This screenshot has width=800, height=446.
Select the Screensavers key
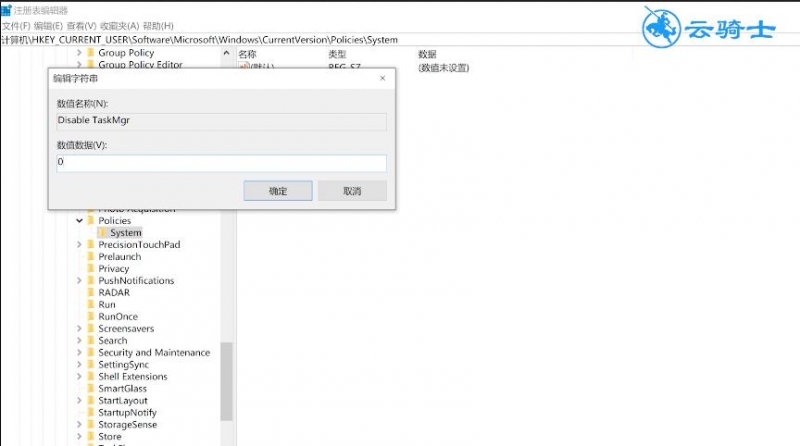coord(127,329)
